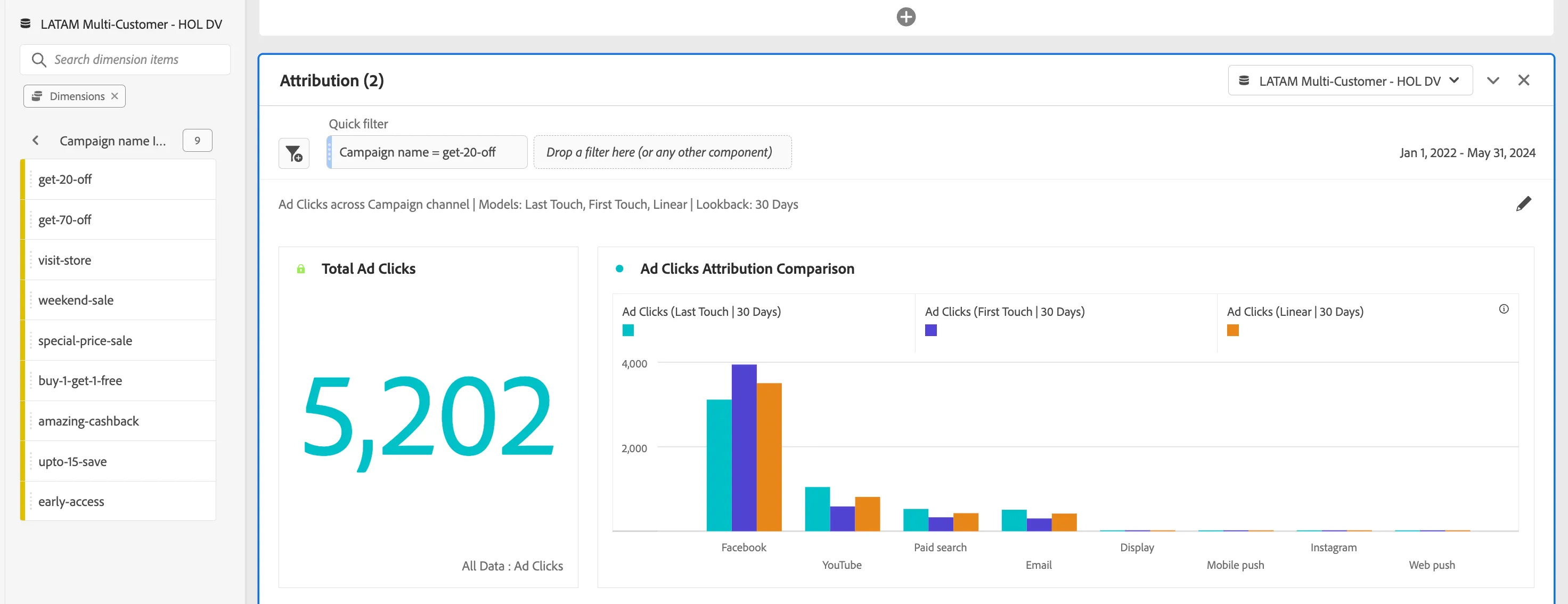
Task: Select the get-70-off dimension item
Action: tap(118, 220)
